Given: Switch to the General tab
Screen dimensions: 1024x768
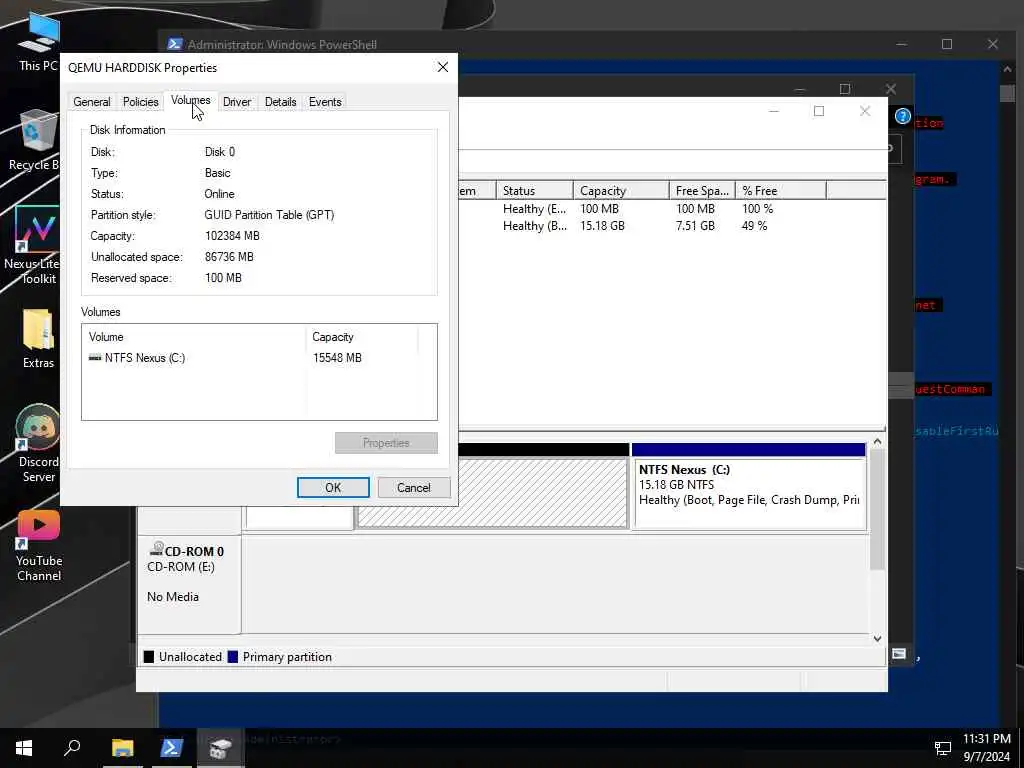Looking at the screenshot, I should pos(91,102).
